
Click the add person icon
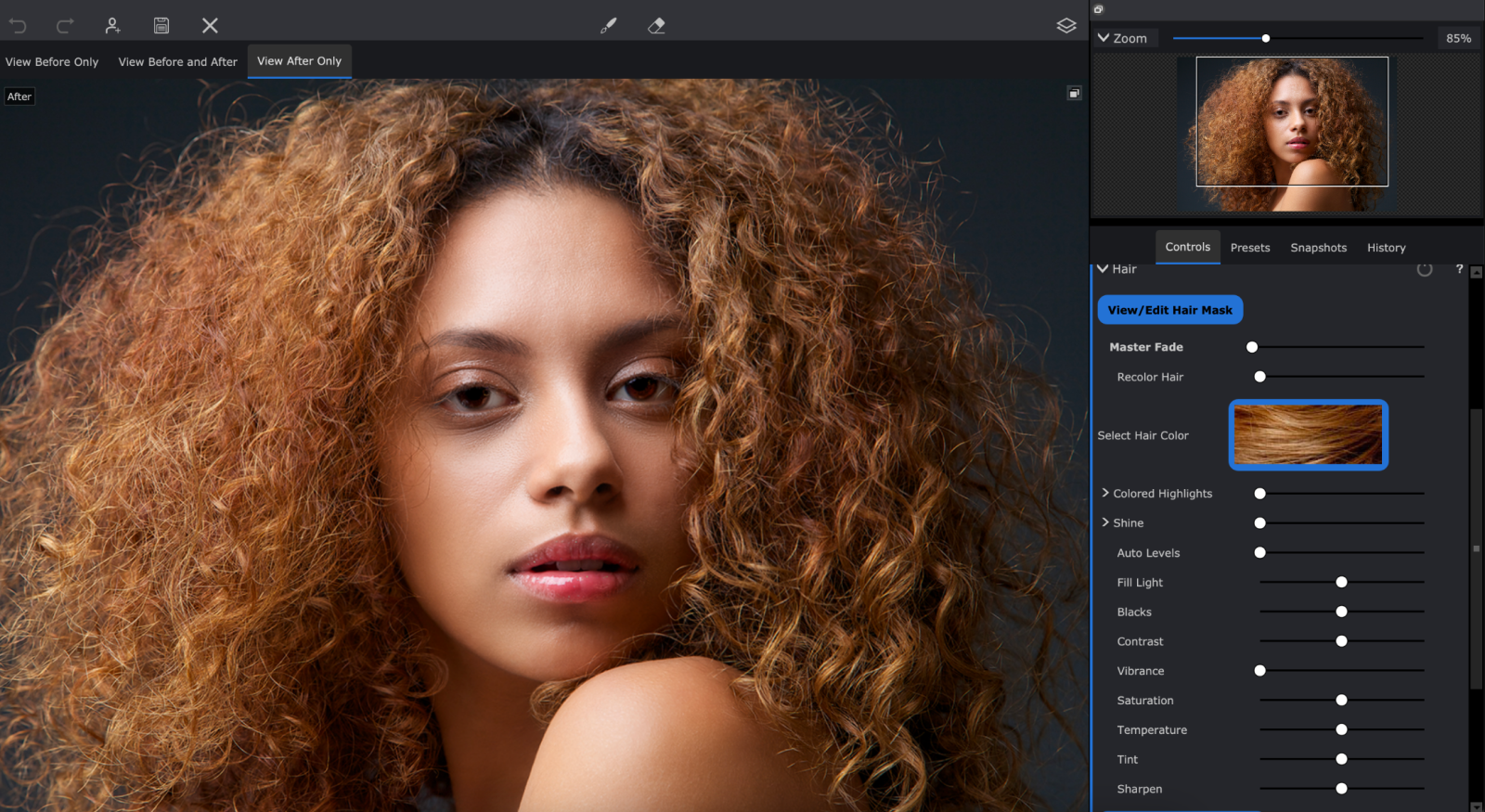pos(112,26)
